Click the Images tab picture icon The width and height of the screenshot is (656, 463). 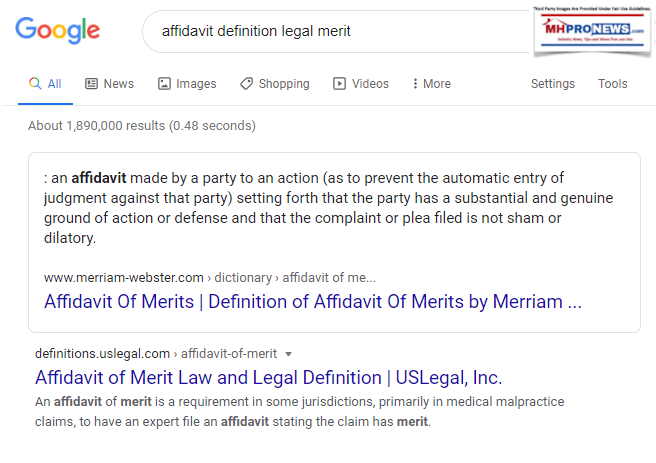164,84
